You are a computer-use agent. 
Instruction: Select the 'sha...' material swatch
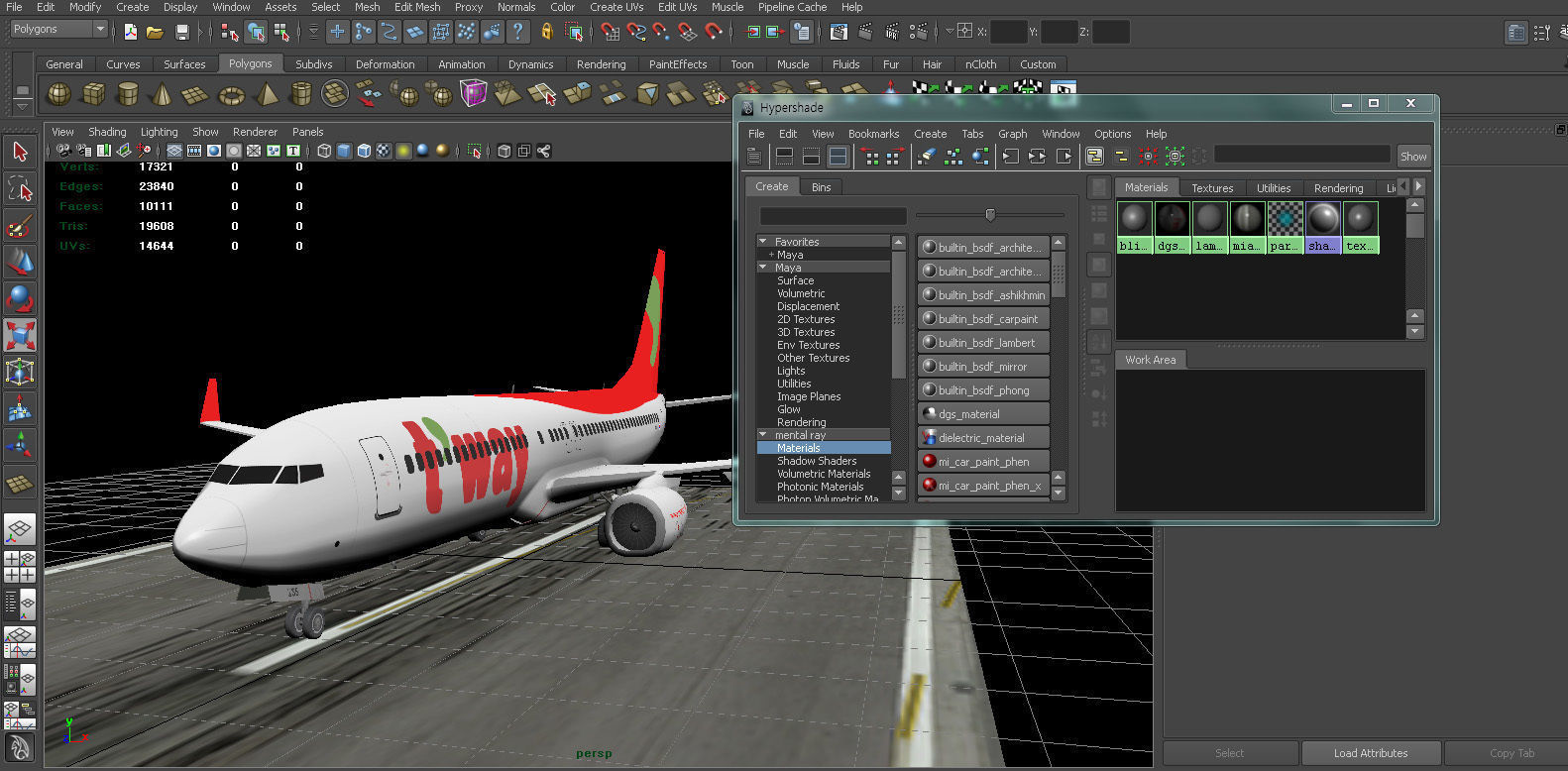point(1323,227)
